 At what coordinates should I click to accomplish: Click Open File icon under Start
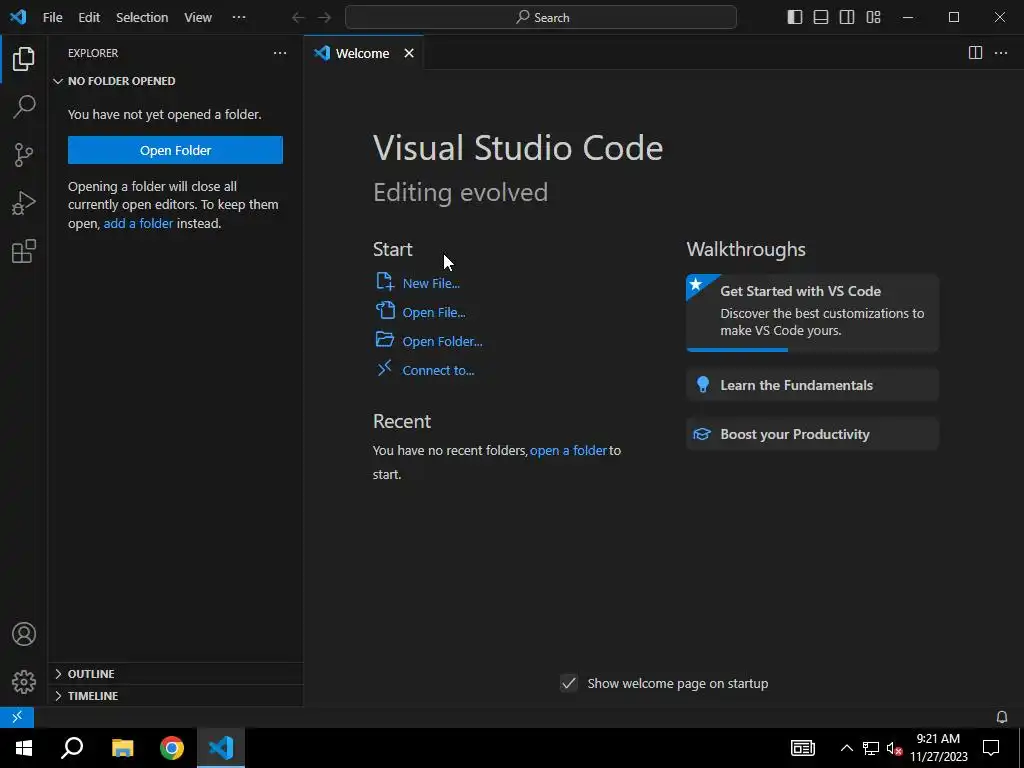(385, 311)
